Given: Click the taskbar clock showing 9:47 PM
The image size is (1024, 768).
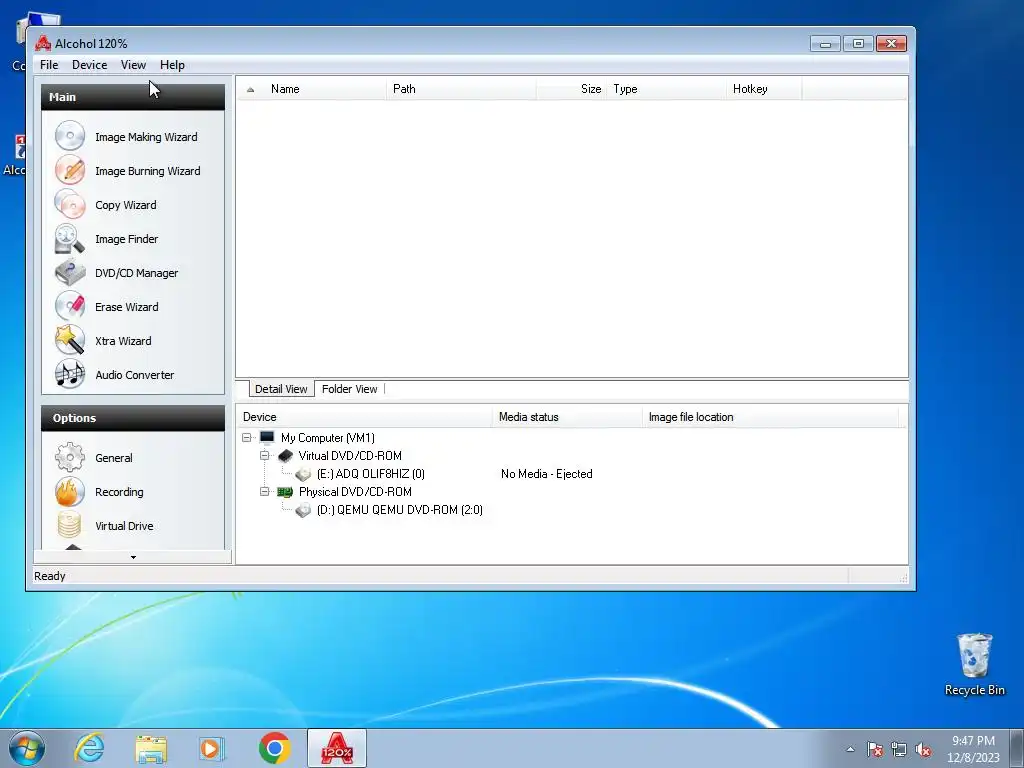Looking at the screenshot, I should pos(973,749).
